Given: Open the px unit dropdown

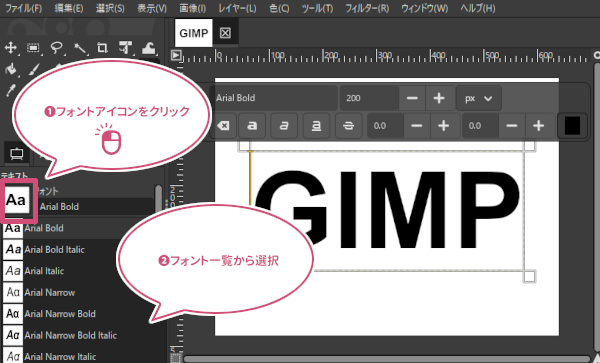Looking at the screenshot, I should 479,98.
